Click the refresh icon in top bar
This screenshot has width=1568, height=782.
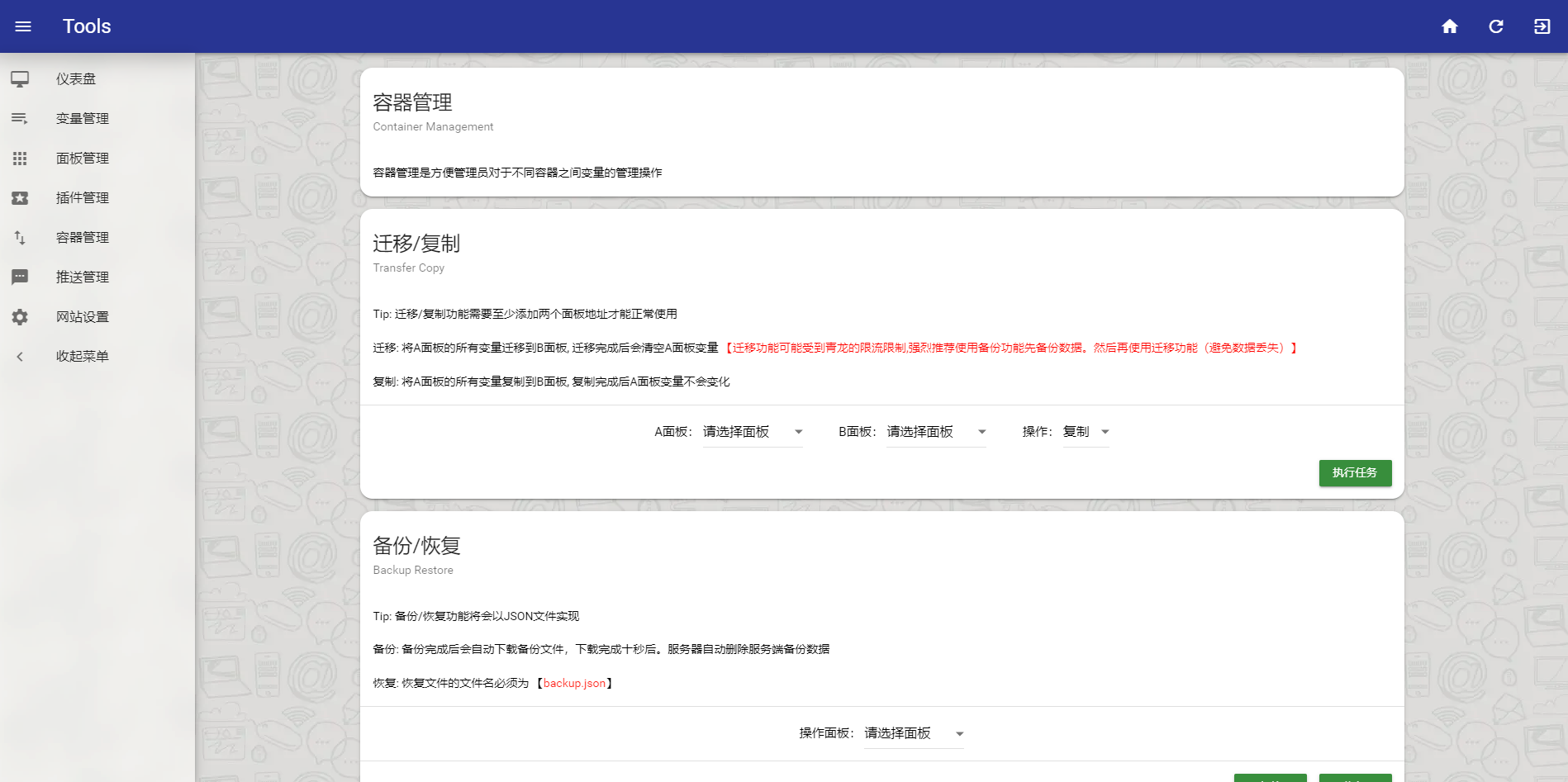coord(1496,26)
